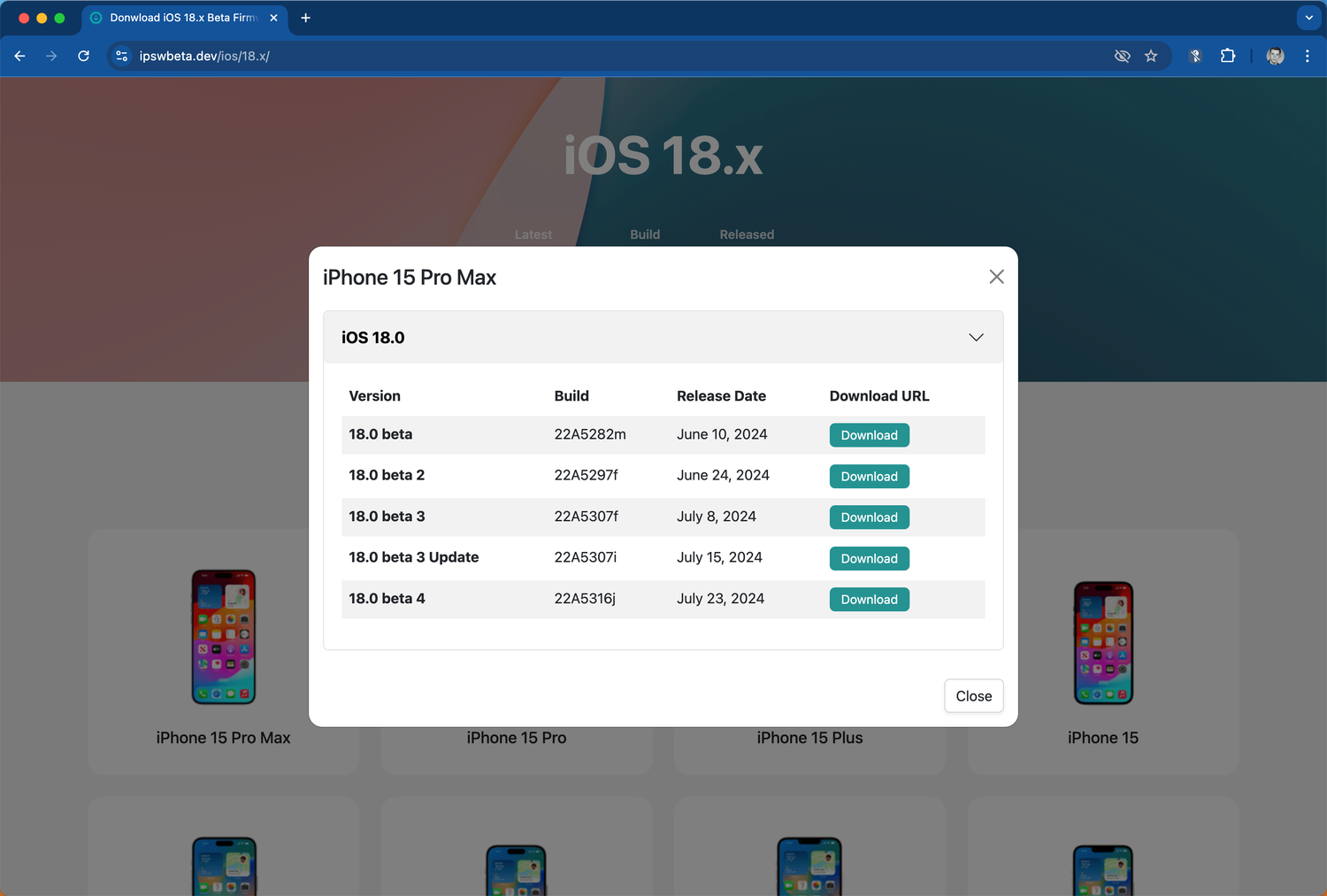
Task: Click the June 24, 2024 release date
Action: coord(723,475)
